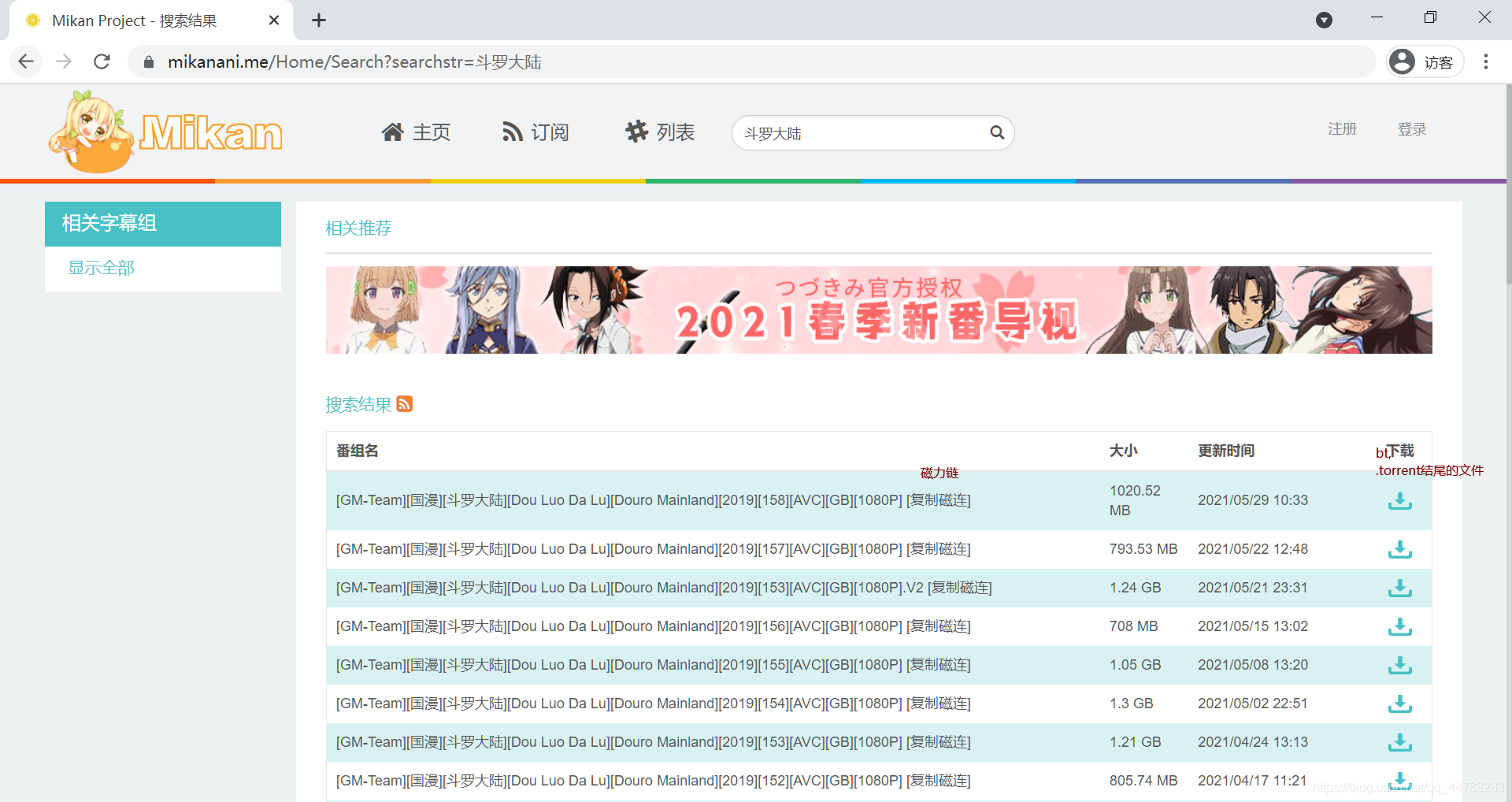Copy magnet link for episode 155
This screenshot has height=802, width=1512.
pos(938,665)
